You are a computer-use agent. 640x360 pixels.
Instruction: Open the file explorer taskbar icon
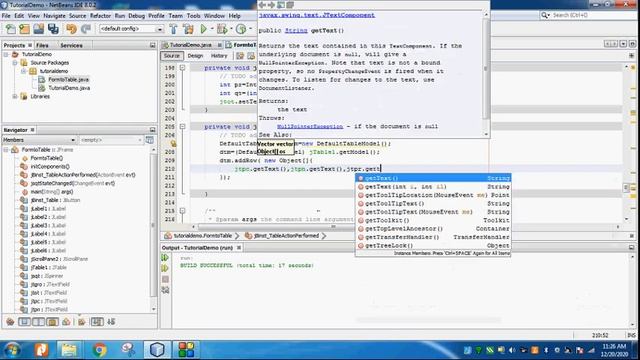[x=69, y=350]
